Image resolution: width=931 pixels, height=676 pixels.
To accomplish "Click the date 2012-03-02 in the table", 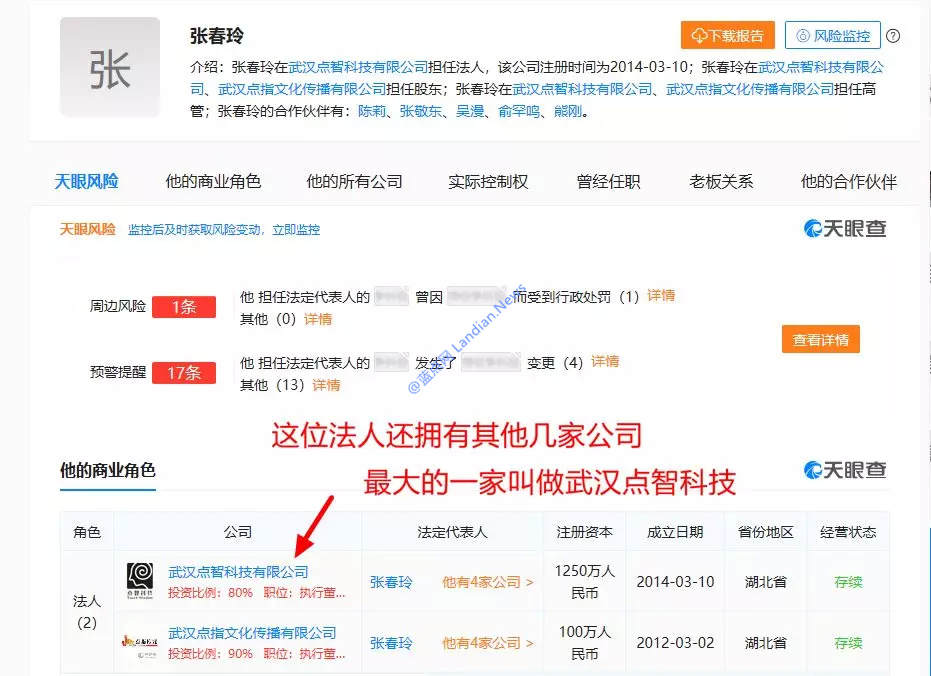I will pos(675,643).
